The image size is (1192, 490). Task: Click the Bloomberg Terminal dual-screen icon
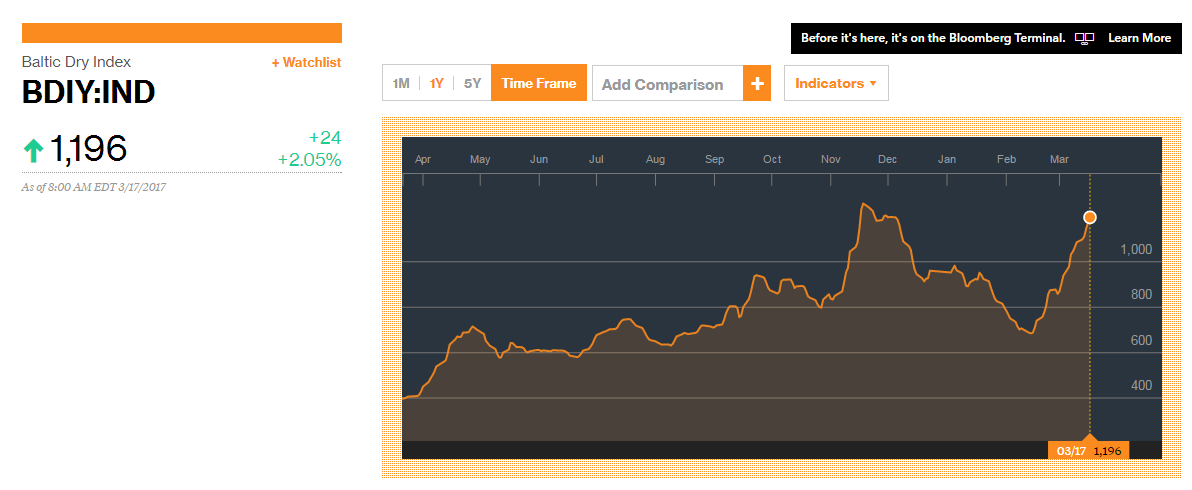(1084, 38)
